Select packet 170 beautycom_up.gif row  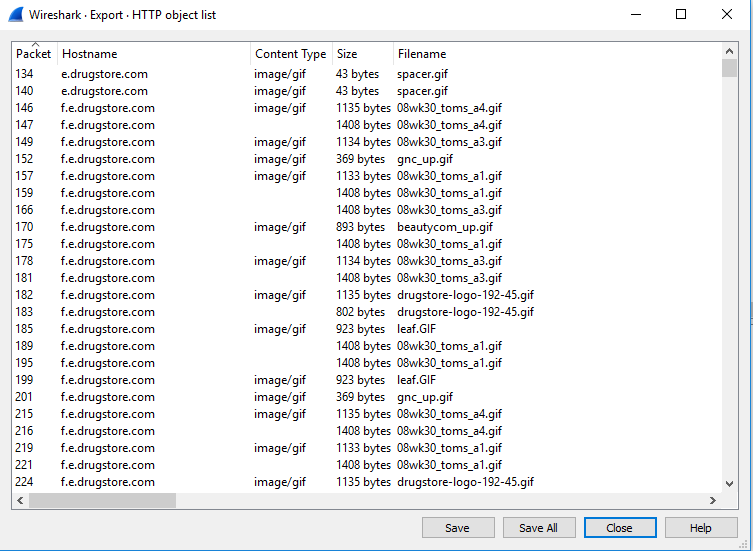tap(366, 227)
